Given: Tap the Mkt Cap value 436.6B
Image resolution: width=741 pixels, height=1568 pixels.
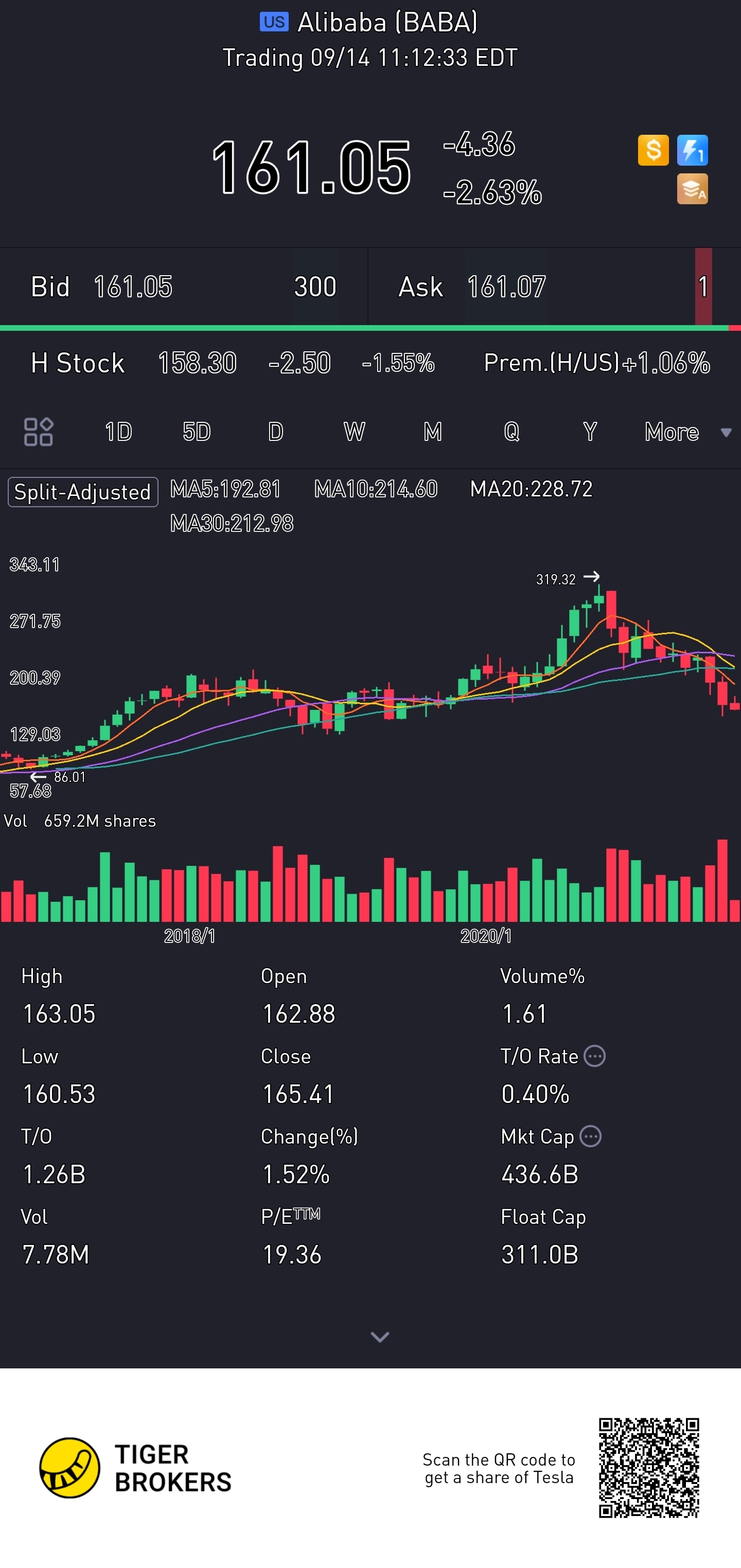Looking at the screenshot, I should pyautogui.click(x=539, y=1175).
